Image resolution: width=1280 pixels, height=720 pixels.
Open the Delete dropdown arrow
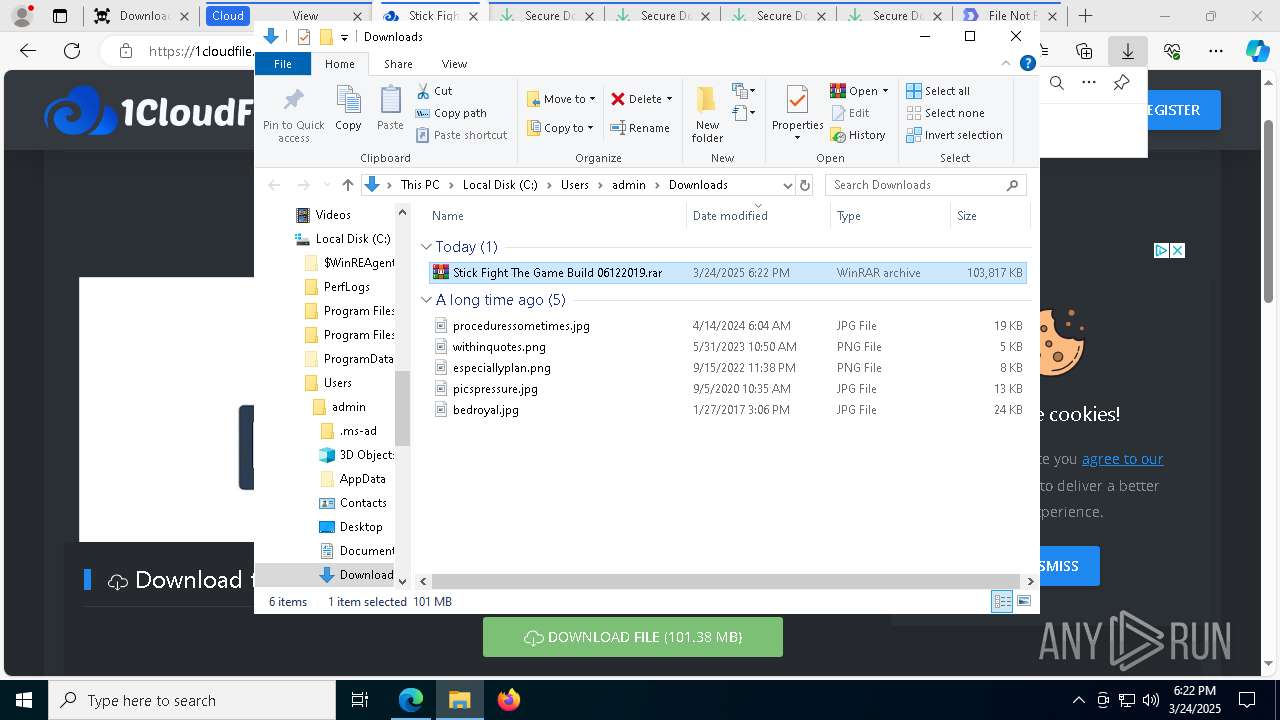click(669, 99)
